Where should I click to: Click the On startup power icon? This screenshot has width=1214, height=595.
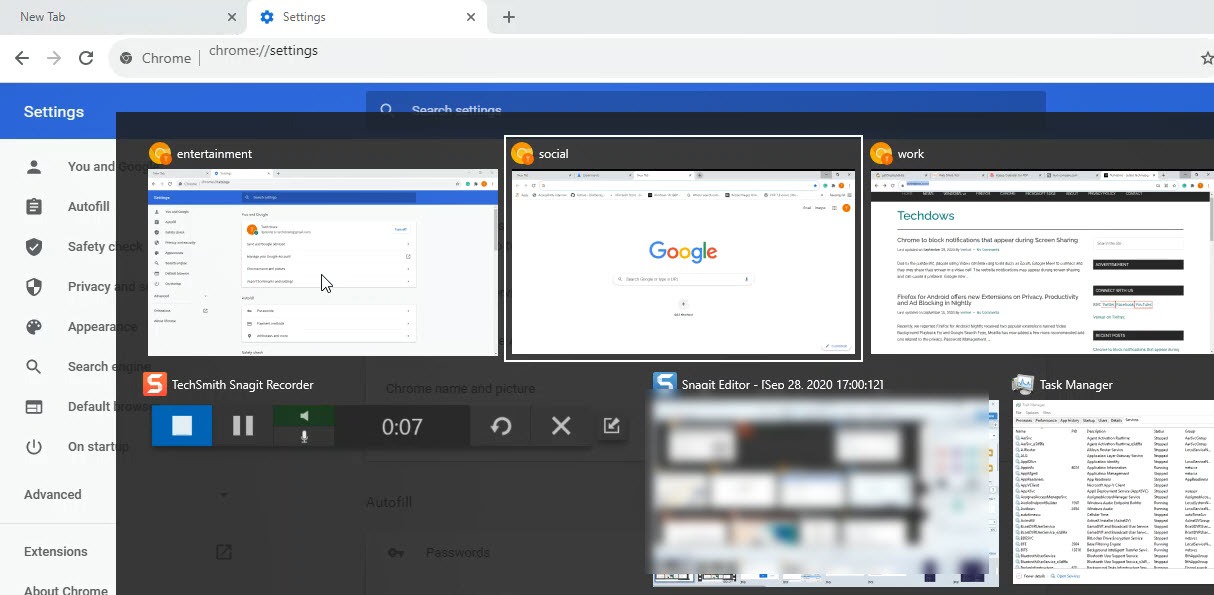[x=34, y=446]
